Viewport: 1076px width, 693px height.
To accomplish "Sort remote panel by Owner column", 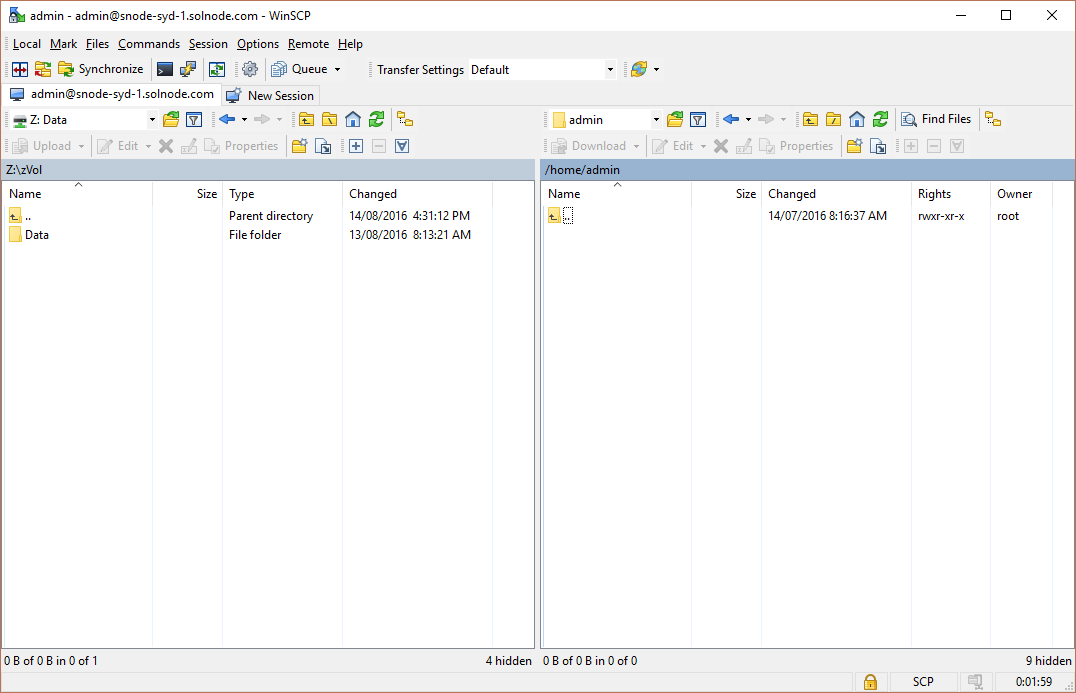I will pyautogui.click(x=1021, y=194).
